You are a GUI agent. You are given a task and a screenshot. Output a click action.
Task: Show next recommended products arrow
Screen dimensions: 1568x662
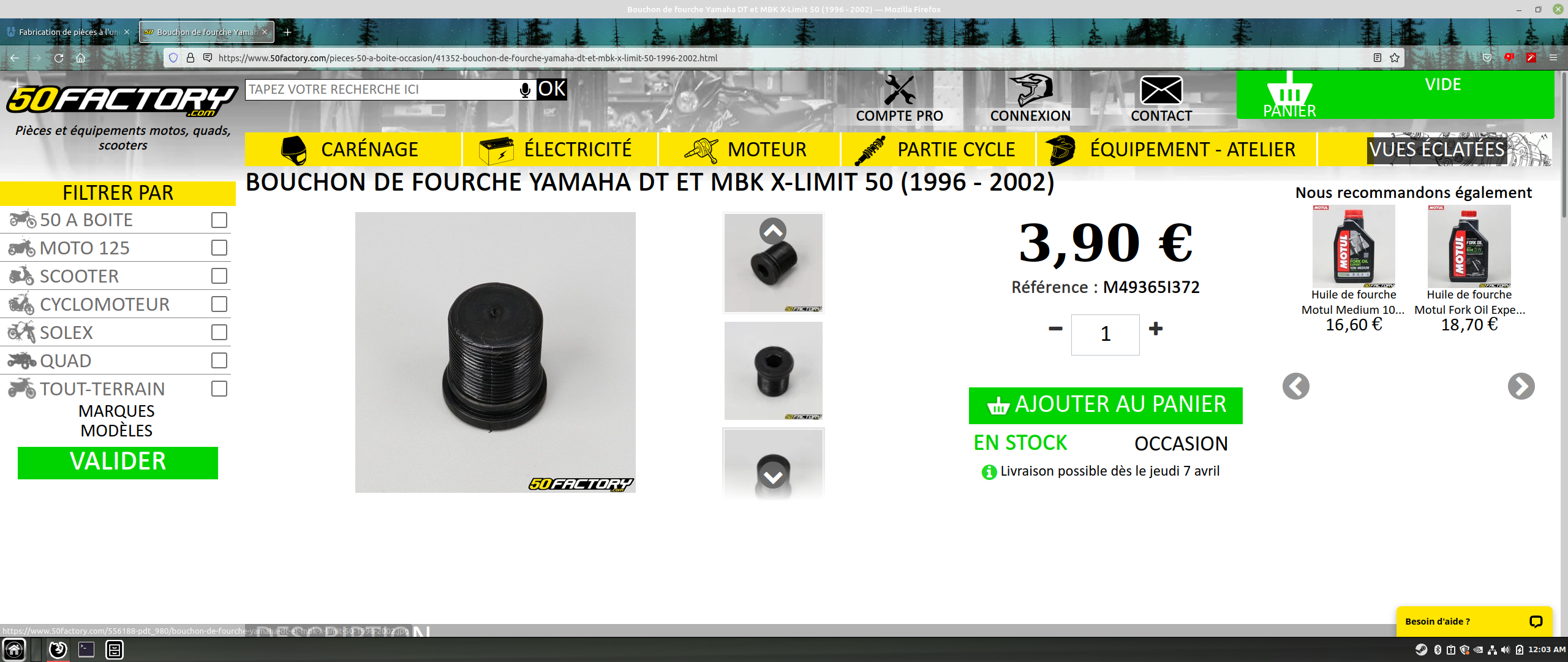pyautogui.click(x=1521, y=386)
